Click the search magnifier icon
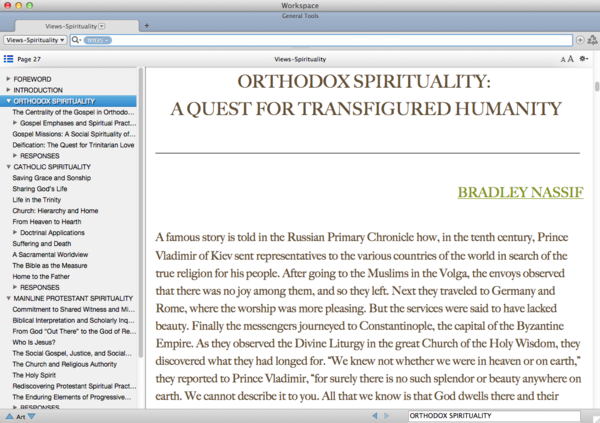 click(x=76, y=40)
